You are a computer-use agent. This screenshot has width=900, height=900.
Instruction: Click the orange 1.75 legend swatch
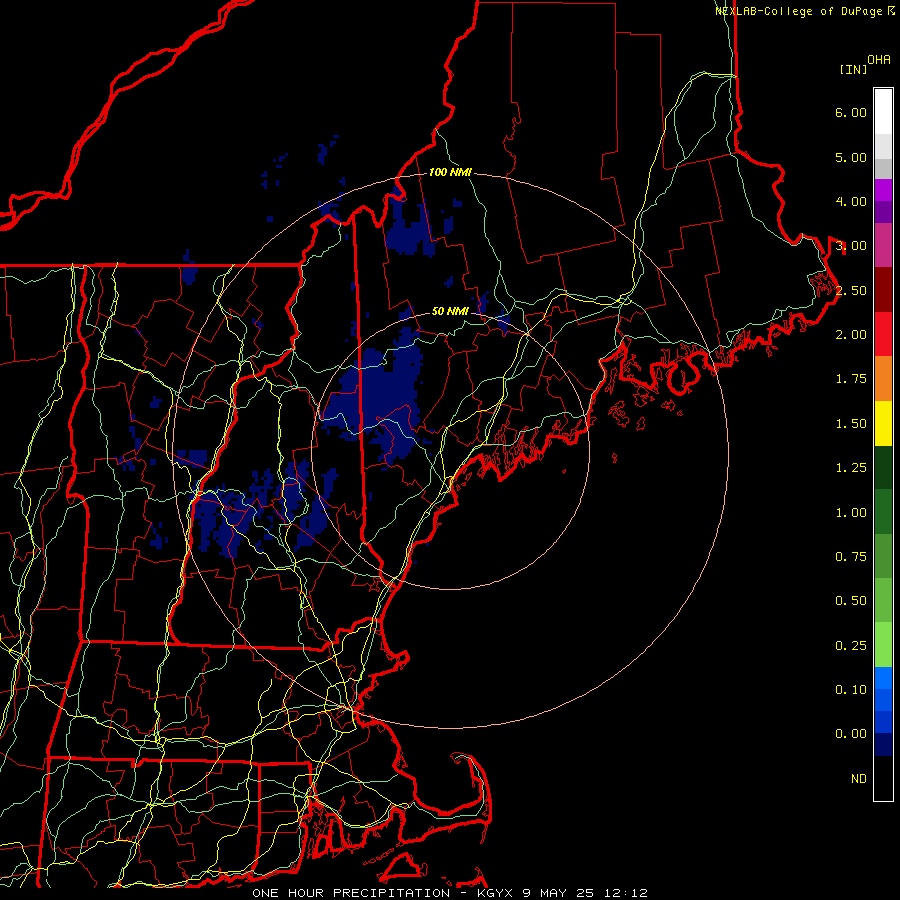883,378
